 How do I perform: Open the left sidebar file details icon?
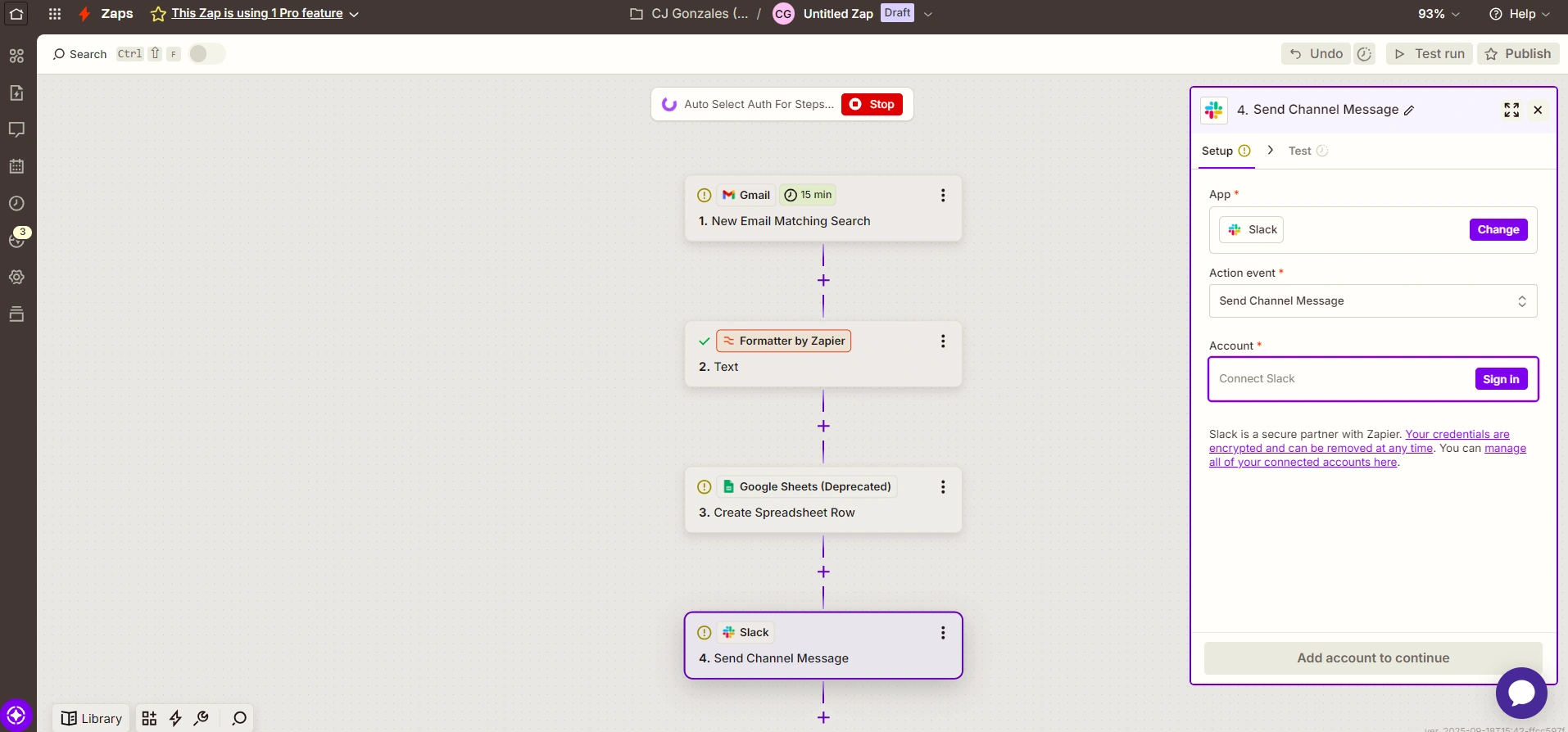coord(16,93)
